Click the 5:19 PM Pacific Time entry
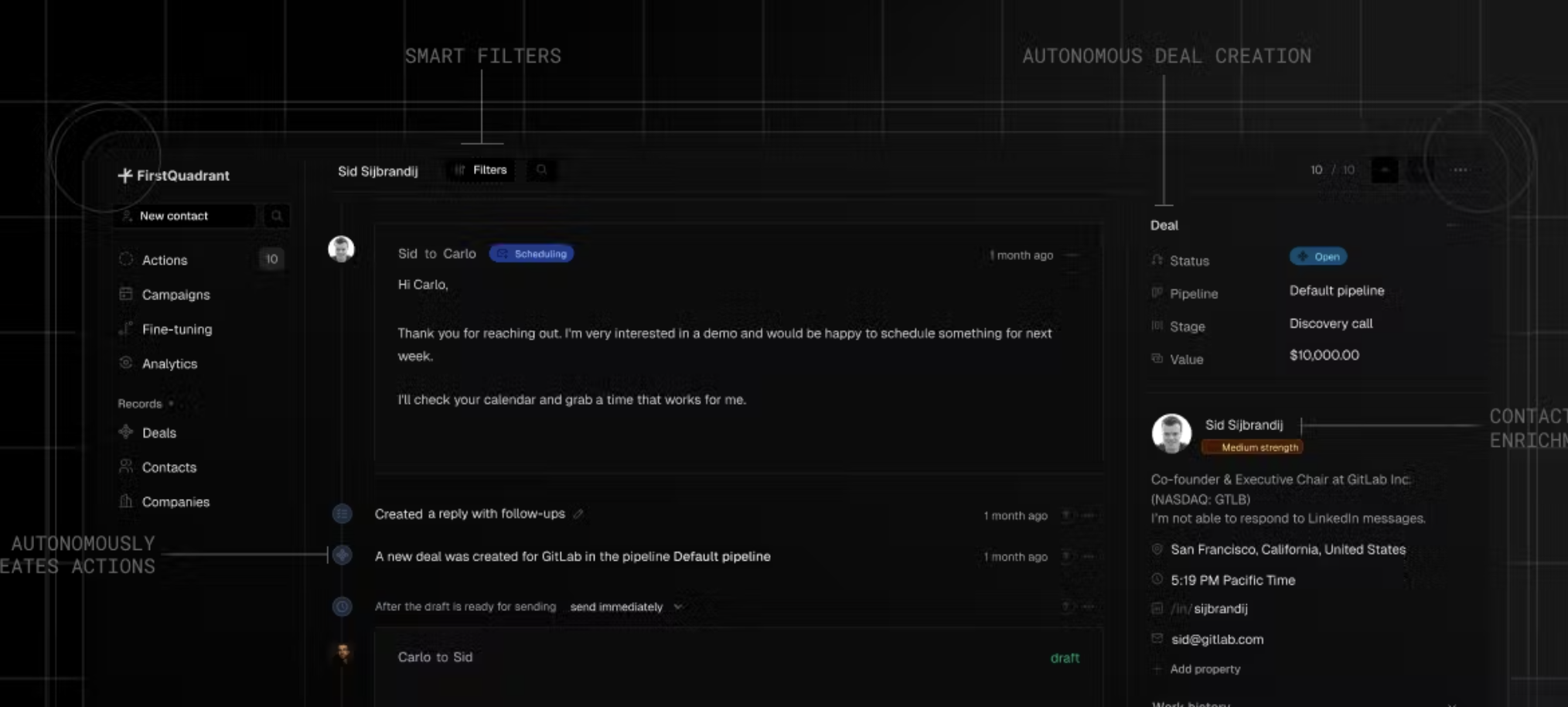The height and width of the screenshot is (707, 1568). (1232, 580)
